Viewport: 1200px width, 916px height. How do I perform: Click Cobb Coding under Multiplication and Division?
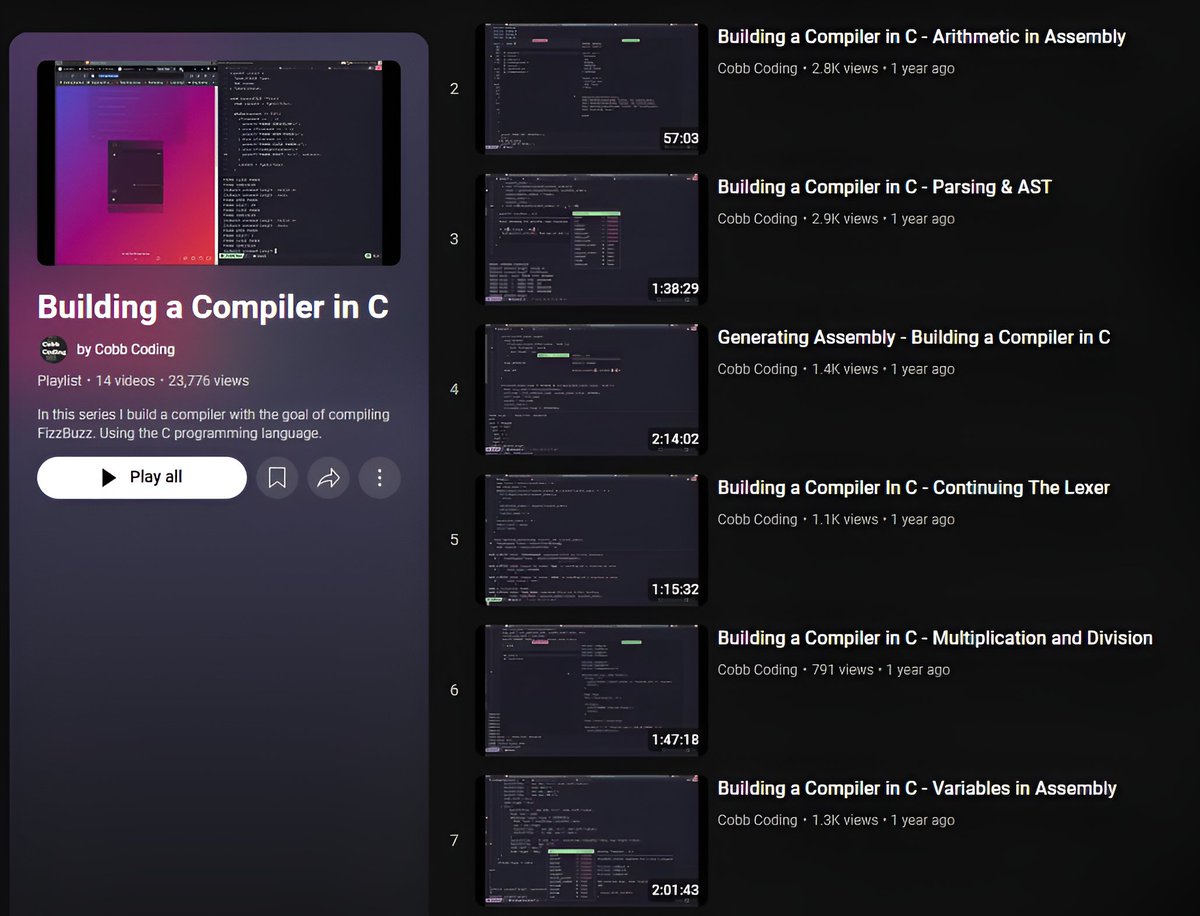click(757, 670)
